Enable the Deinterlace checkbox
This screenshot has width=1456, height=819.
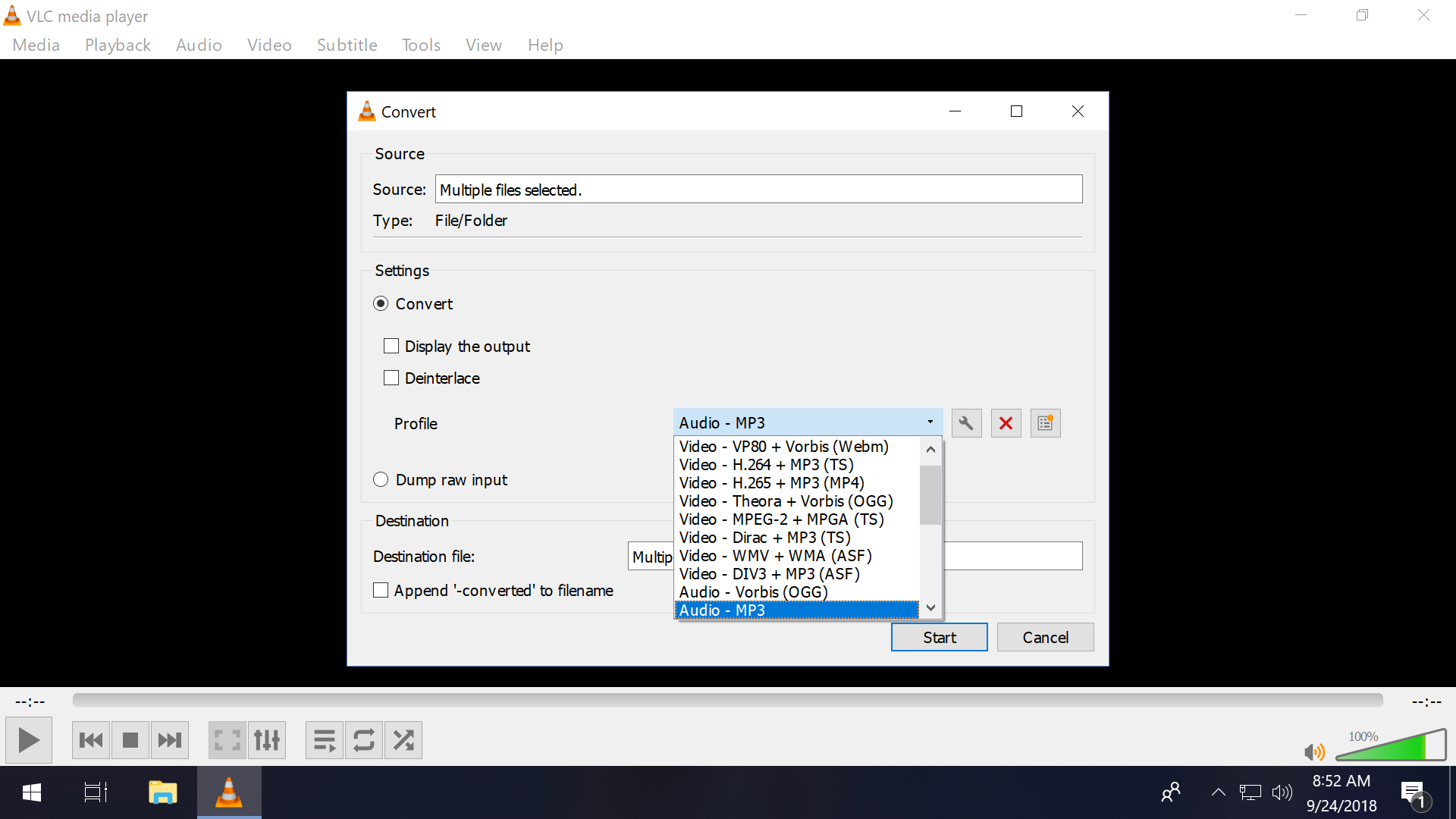[392, 377]
